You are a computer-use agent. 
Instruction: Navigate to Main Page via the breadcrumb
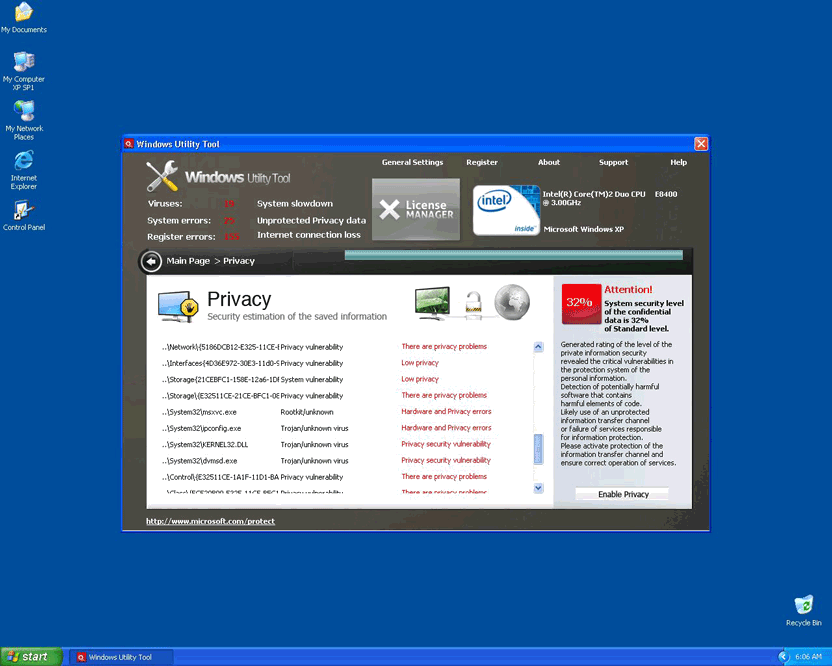(x=187, y=261)
